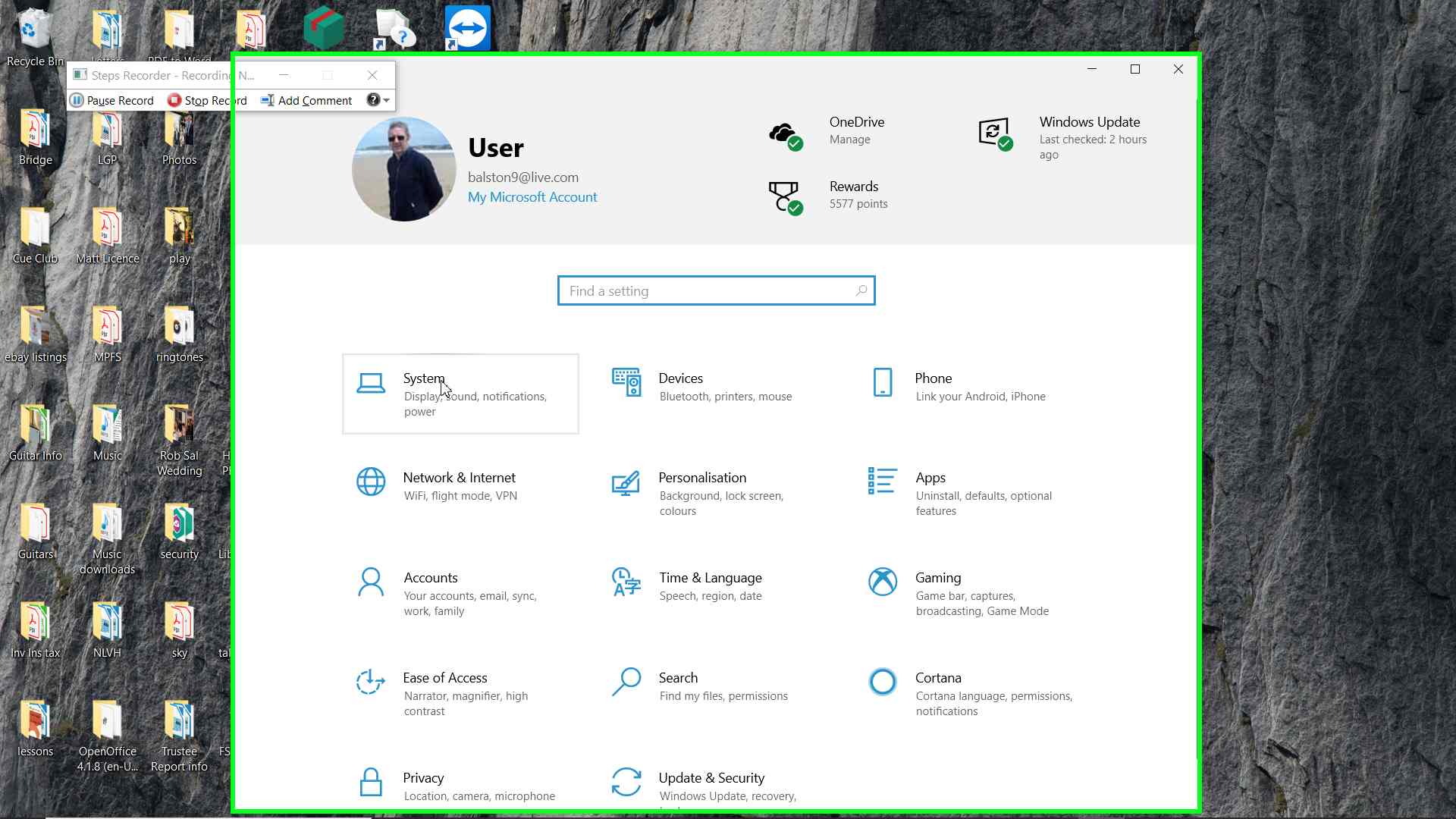Select the Privacy category title

[x=423, y=778]
